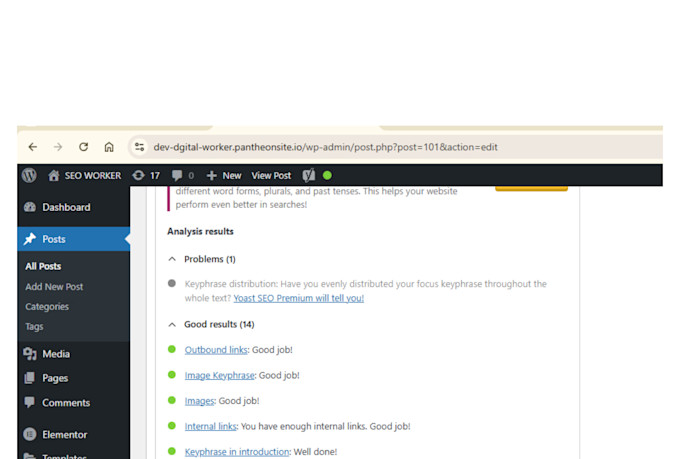Collapse the Problems (1) section
Image resolution: width=680 pixels, height=459 pixels.
172,259
